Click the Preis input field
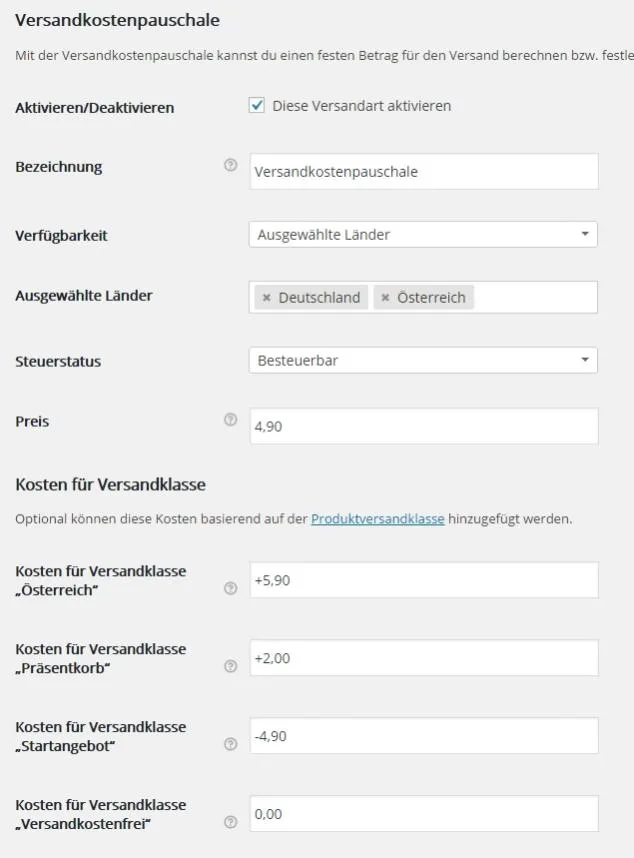The image size is (634, 858). (x=424, y=426)
